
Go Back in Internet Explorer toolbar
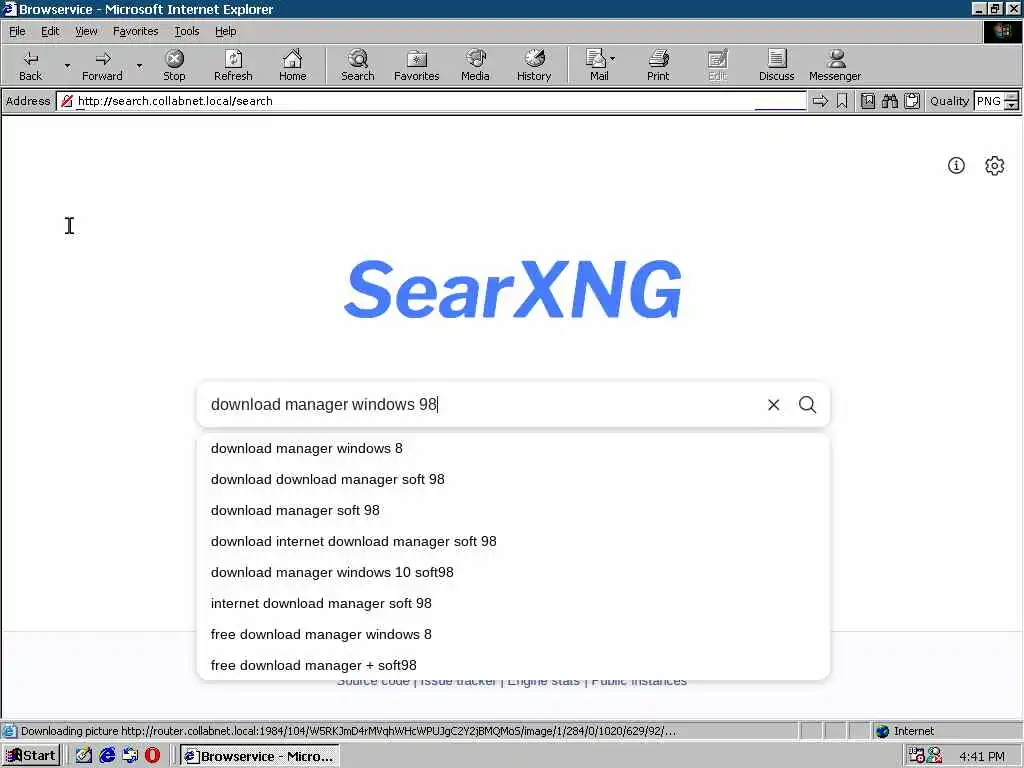coord(30,65)
